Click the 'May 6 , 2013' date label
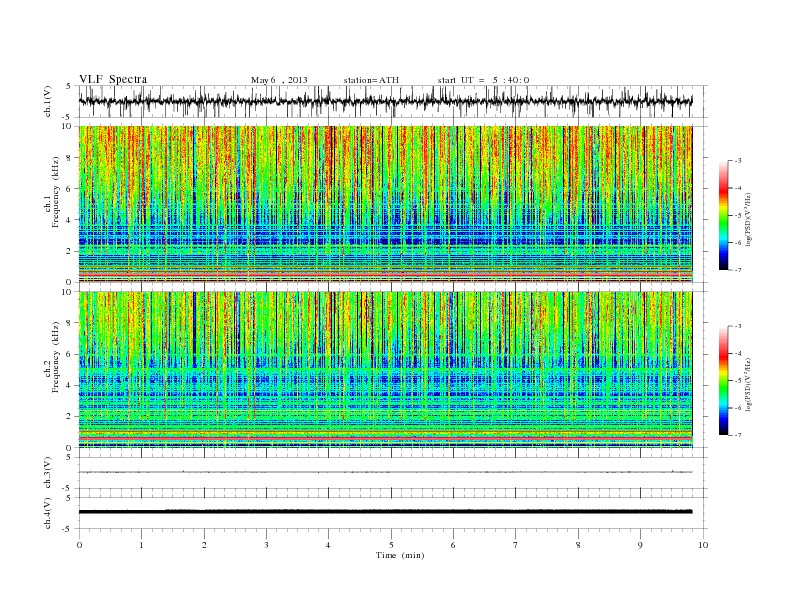This screenshot has height=612, width=792. [279, 80]
